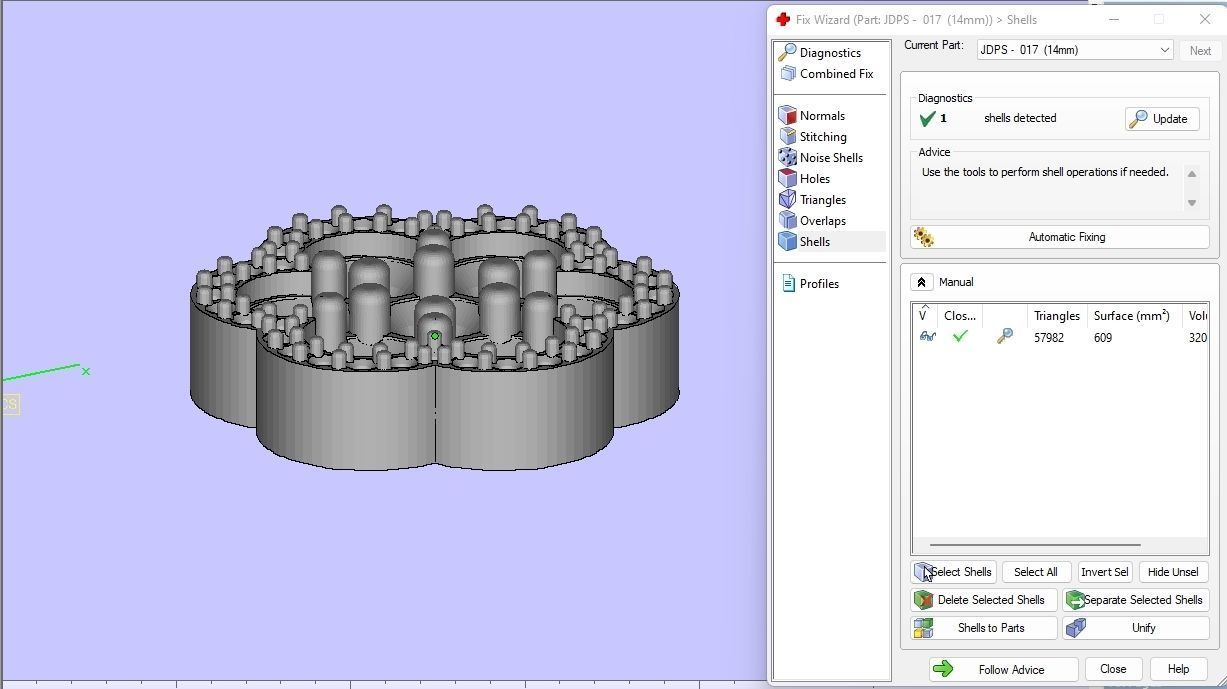Click the Unify button
1227x689 pixels.
(1136, 628)
